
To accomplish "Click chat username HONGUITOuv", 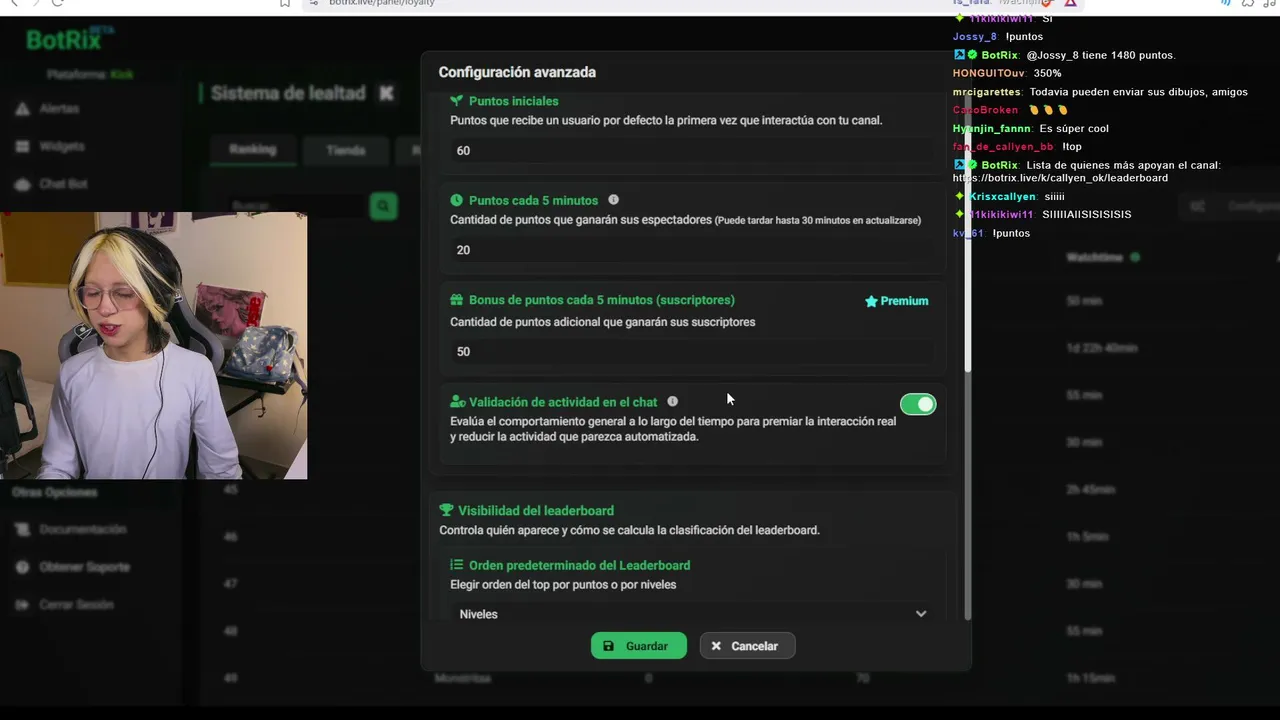I will 989,73.
